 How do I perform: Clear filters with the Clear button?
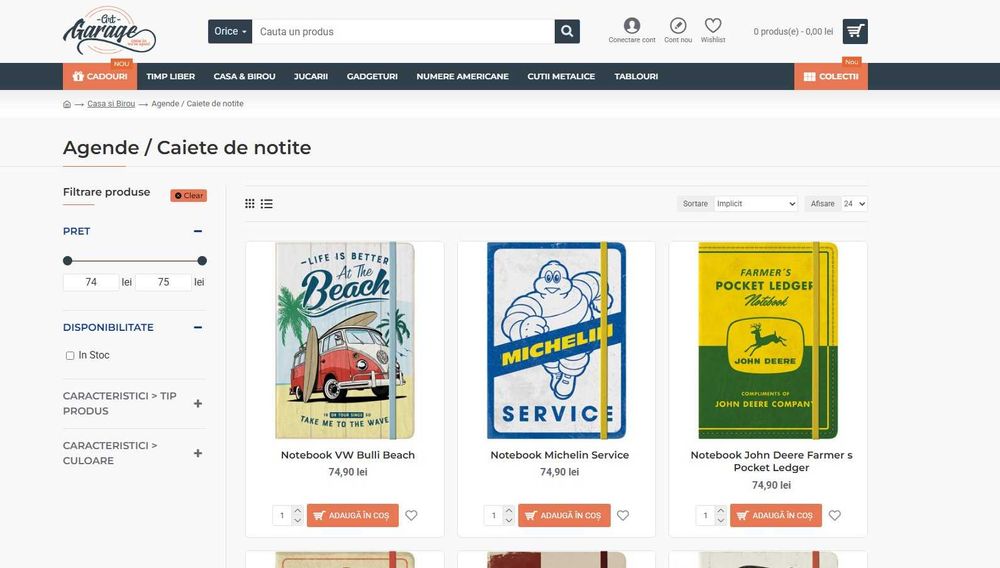tap(189, 196)
